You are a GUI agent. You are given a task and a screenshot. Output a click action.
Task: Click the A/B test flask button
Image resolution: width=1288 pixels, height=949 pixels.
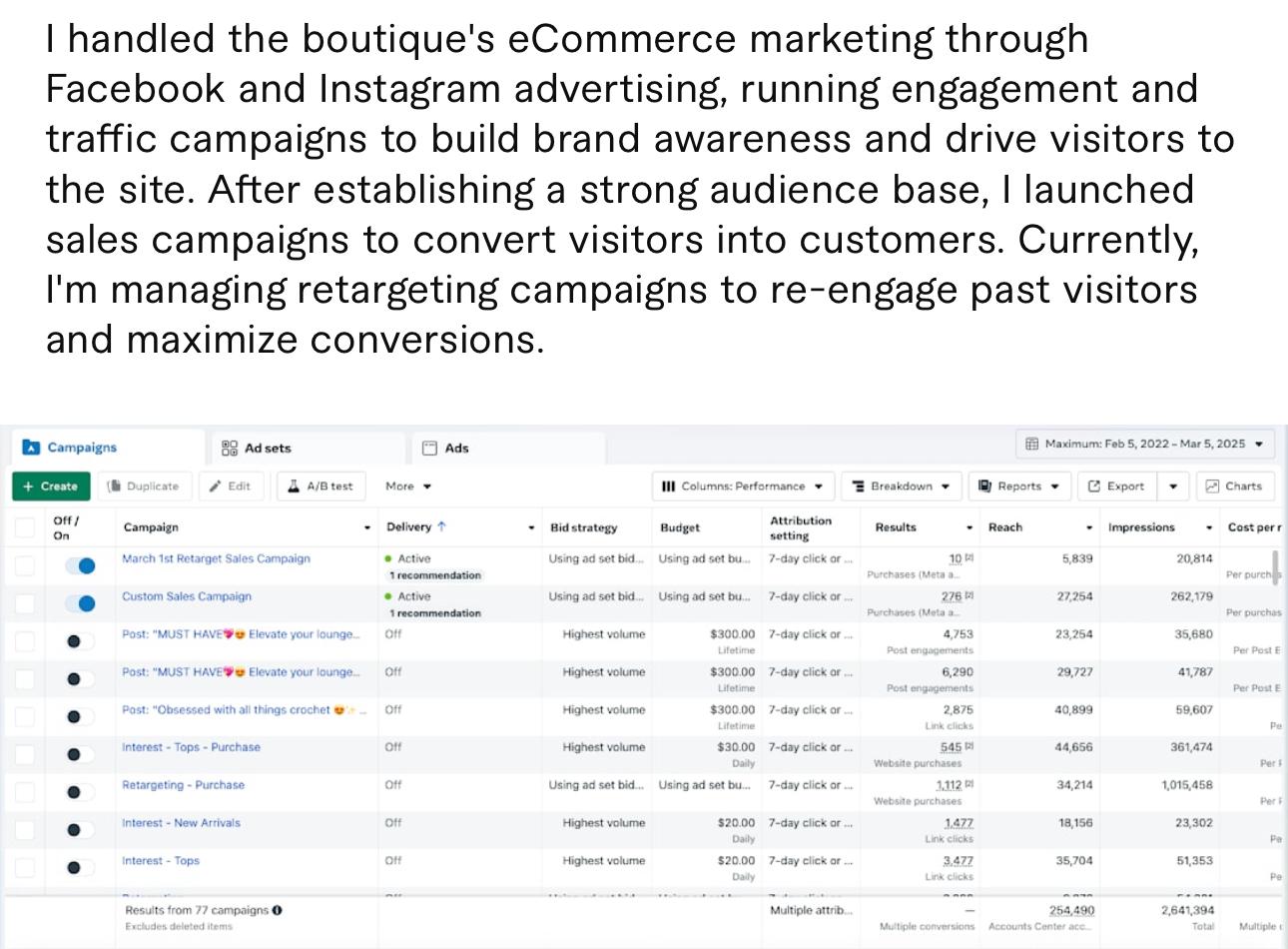click(321, 486)
